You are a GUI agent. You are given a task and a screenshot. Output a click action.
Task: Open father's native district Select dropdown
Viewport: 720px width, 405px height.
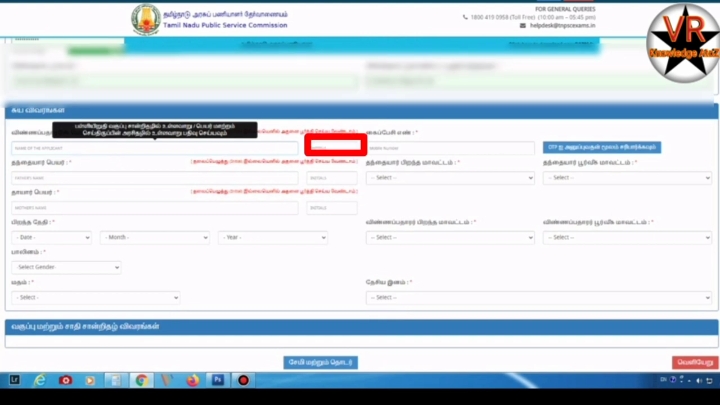pos(627,178)
